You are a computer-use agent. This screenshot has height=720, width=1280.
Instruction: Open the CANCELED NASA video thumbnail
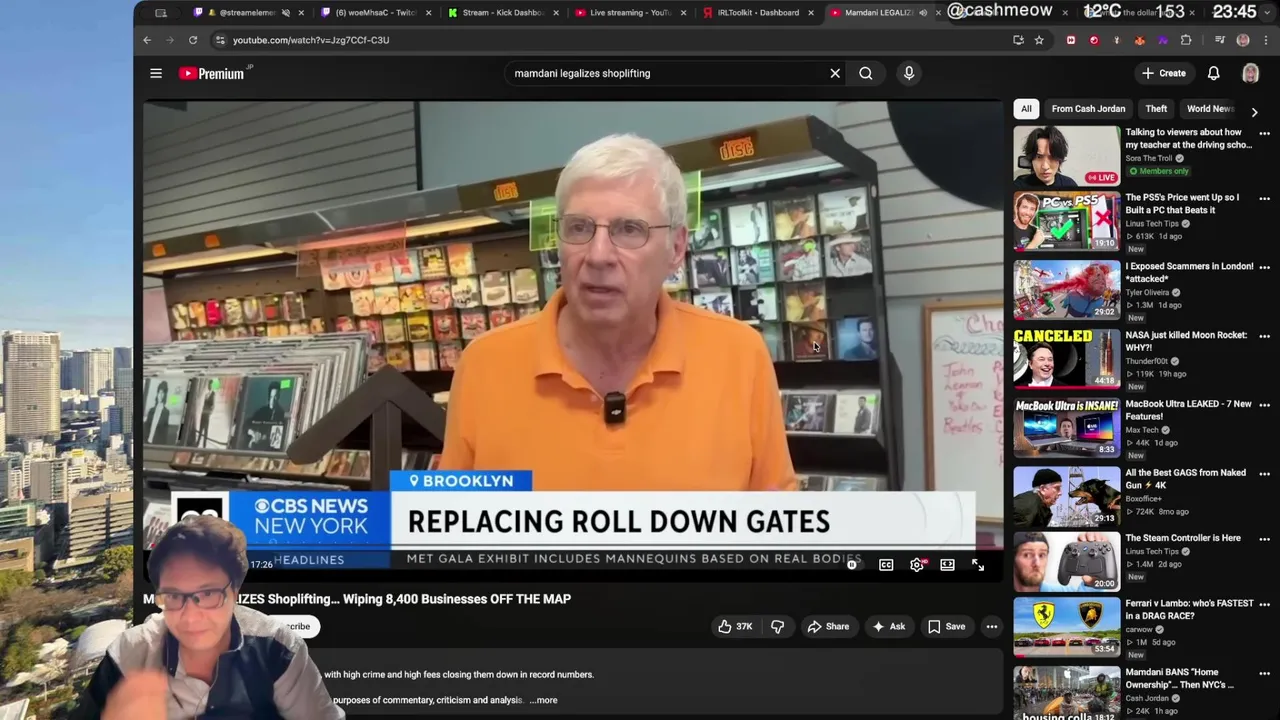pos(1067,358)
